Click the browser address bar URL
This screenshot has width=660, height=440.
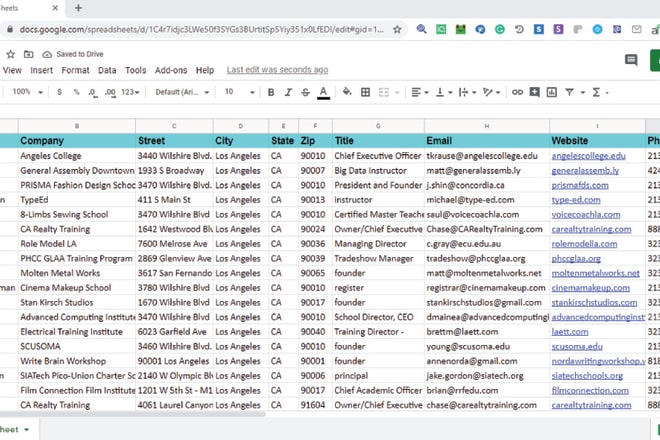pos(202,29)
